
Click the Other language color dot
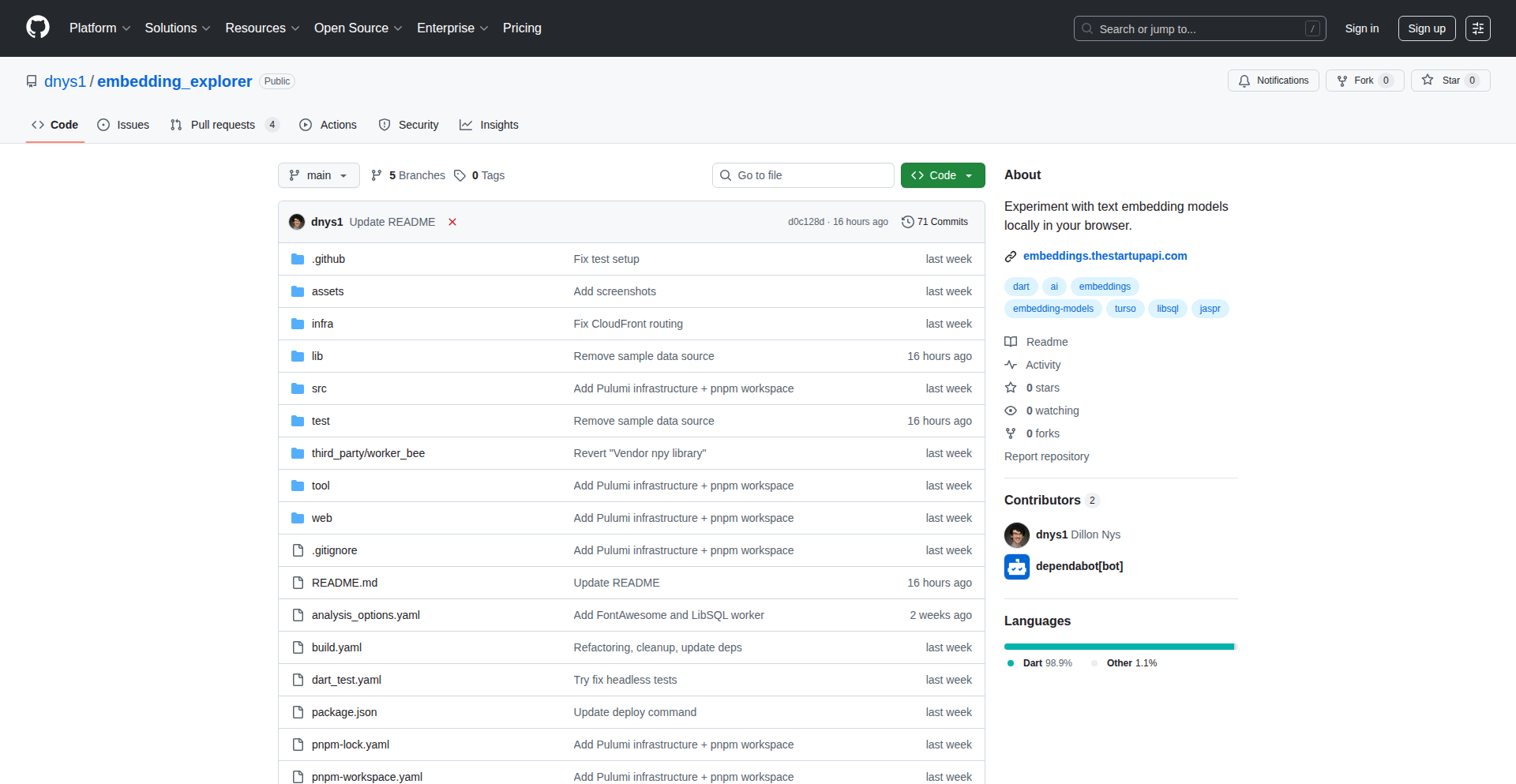point(1094,663)
